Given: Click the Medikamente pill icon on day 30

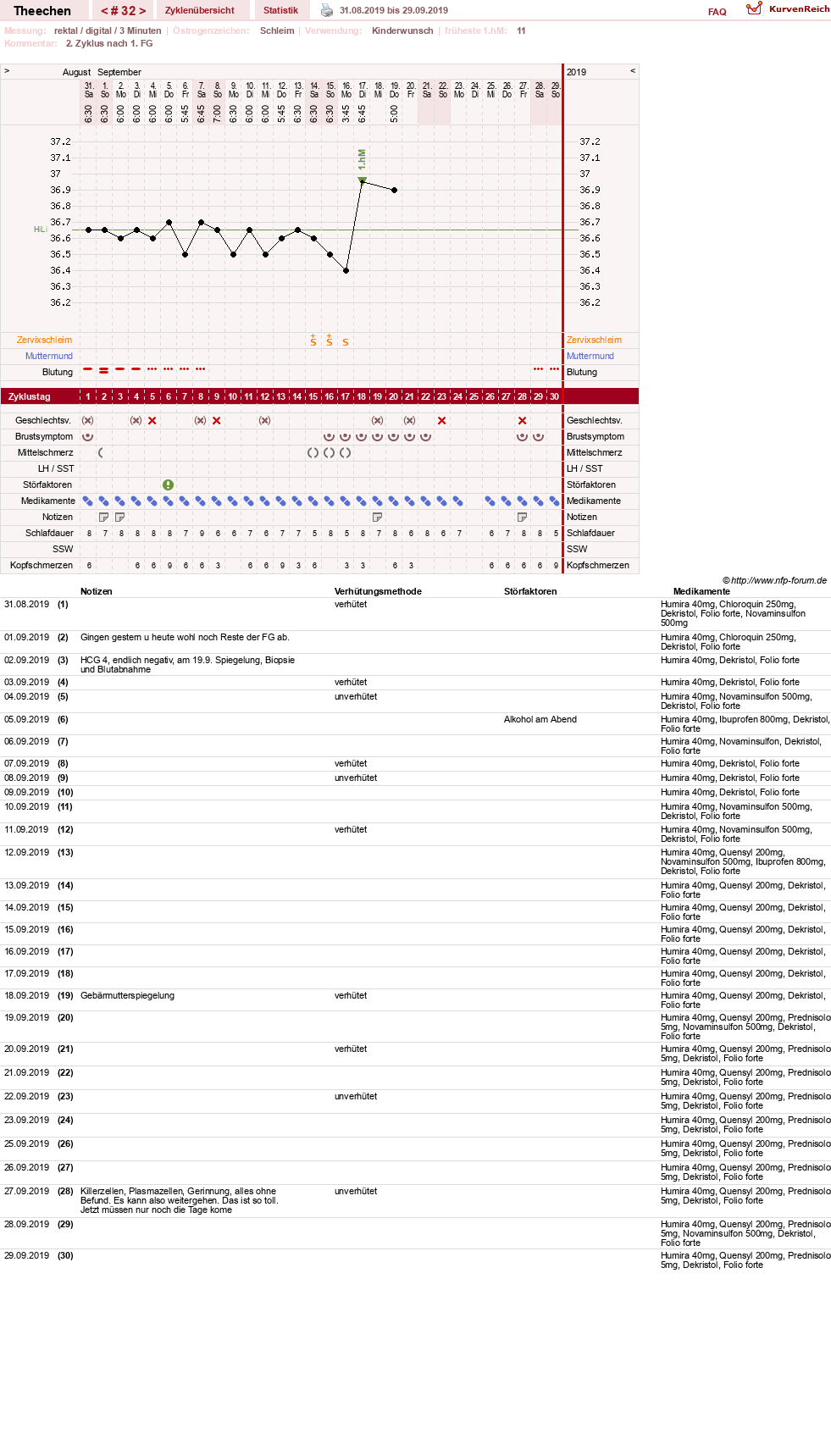Looking at the screenshot, I should coord(555,501).
